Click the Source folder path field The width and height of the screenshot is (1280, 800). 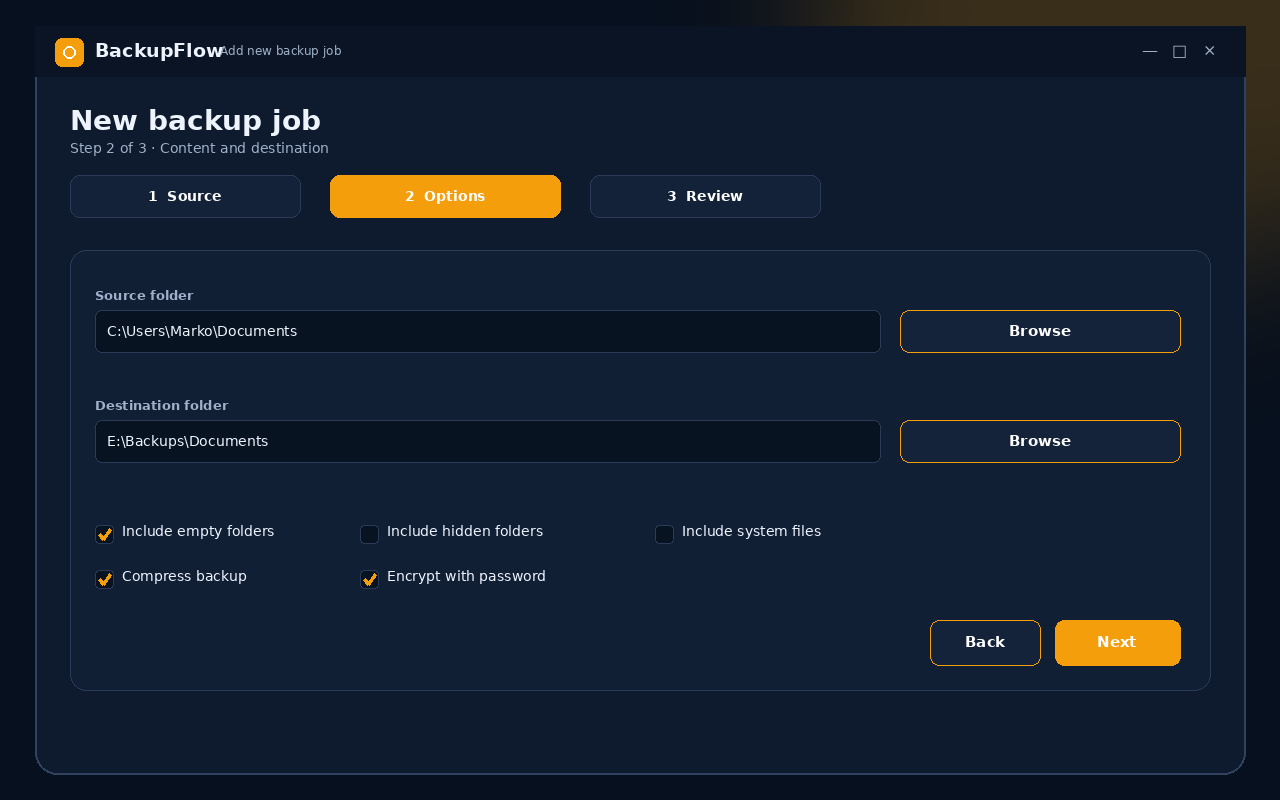(488, 331)
